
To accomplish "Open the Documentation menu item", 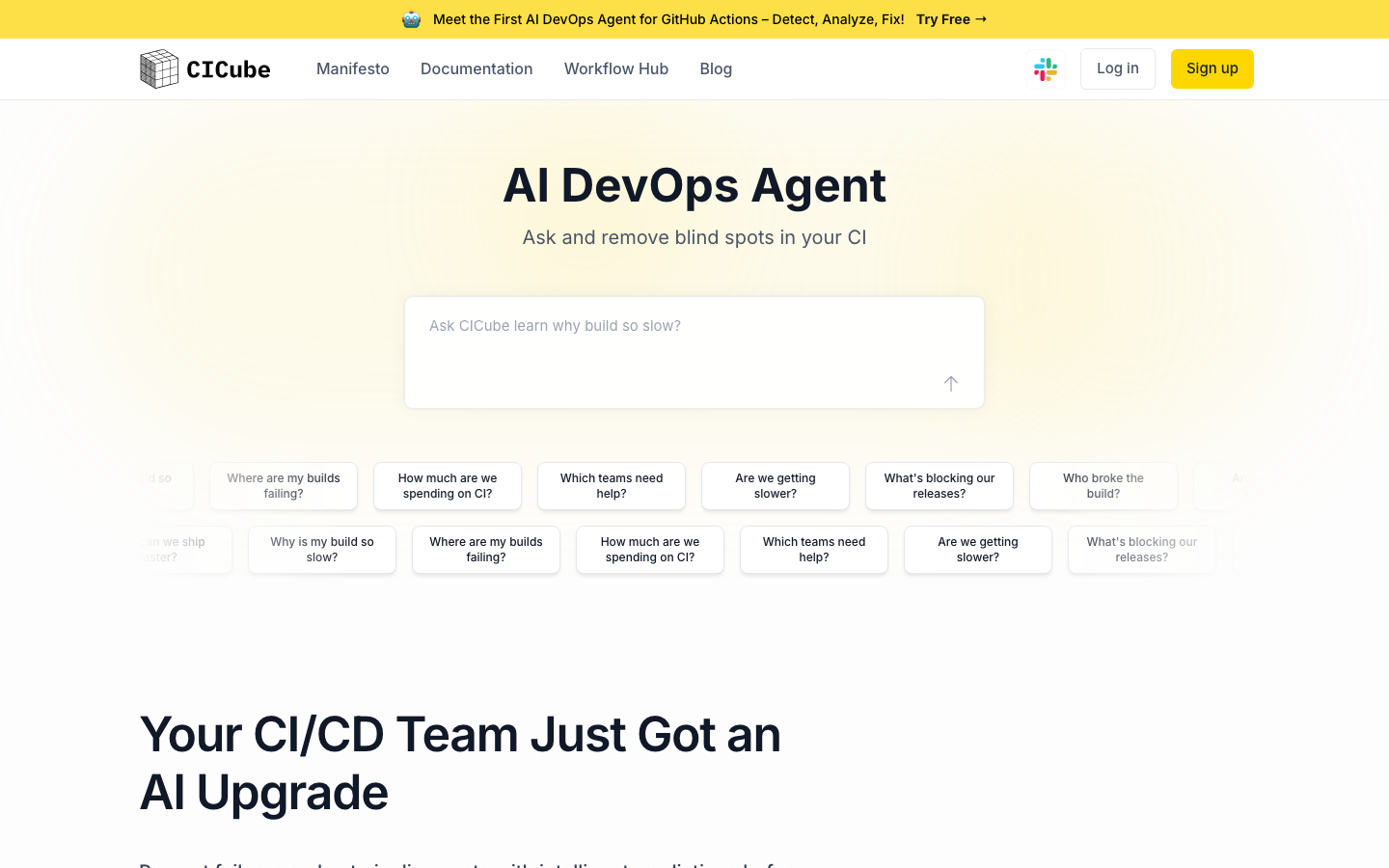I will pos(477,68).
